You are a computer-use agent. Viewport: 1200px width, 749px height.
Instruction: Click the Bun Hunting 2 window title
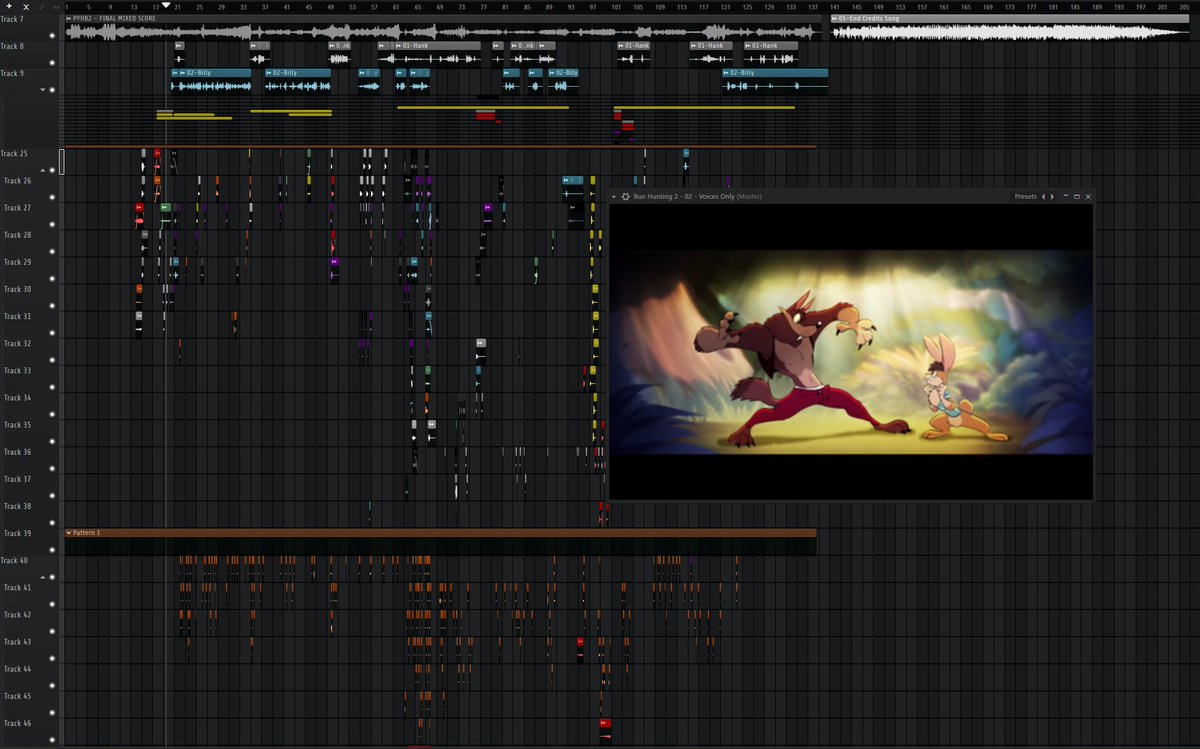click(697, 197)
